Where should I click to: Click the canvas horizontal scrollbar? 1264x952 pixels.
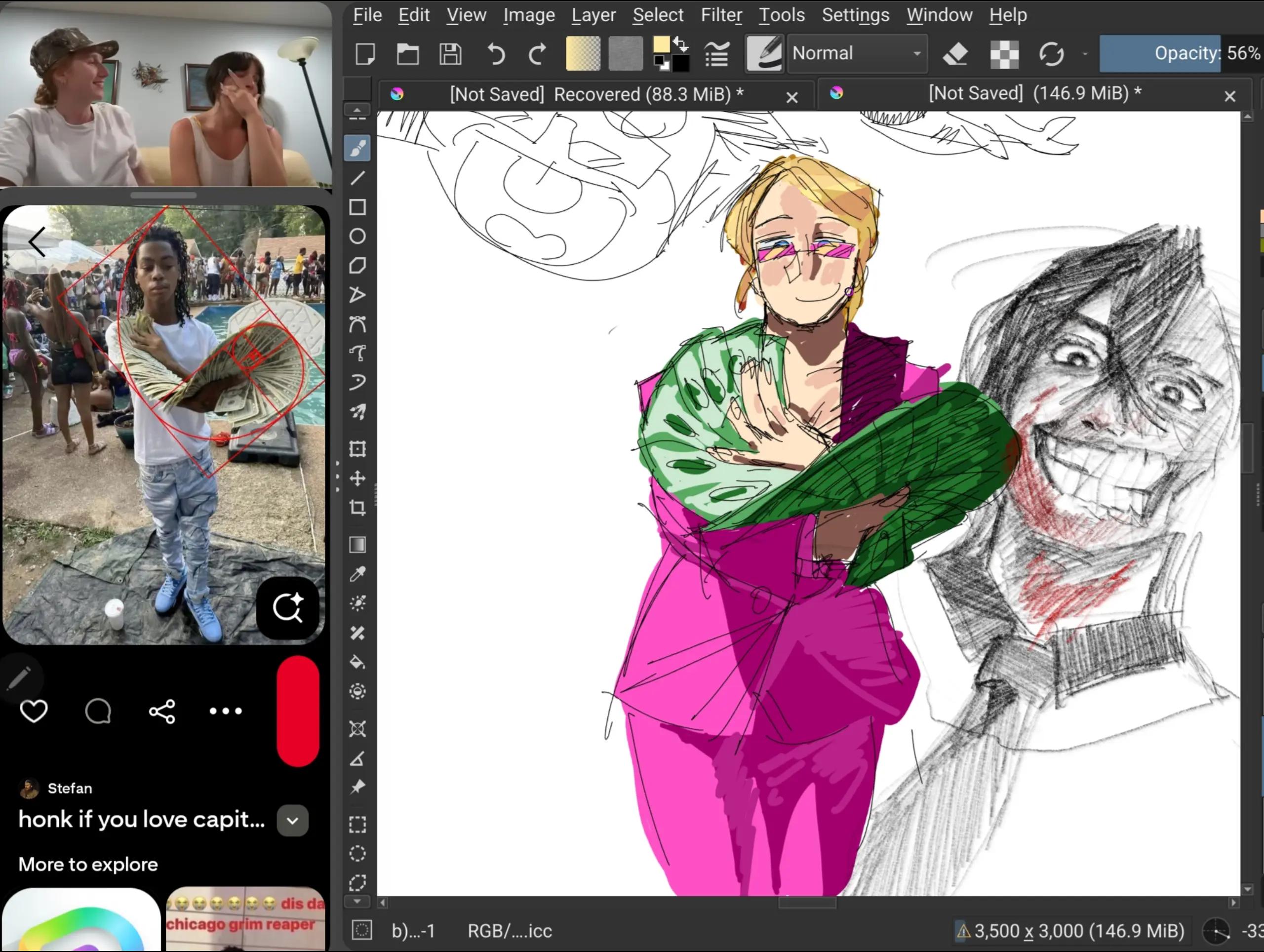pyautogui.click(x=808, y=903)
